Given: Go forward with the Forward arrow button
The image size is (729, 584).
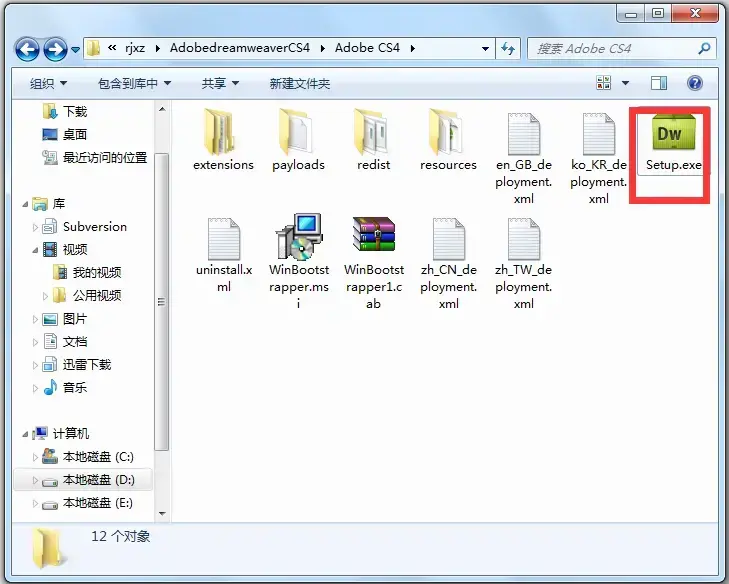Looking at the screenshot, I should 55,49.
